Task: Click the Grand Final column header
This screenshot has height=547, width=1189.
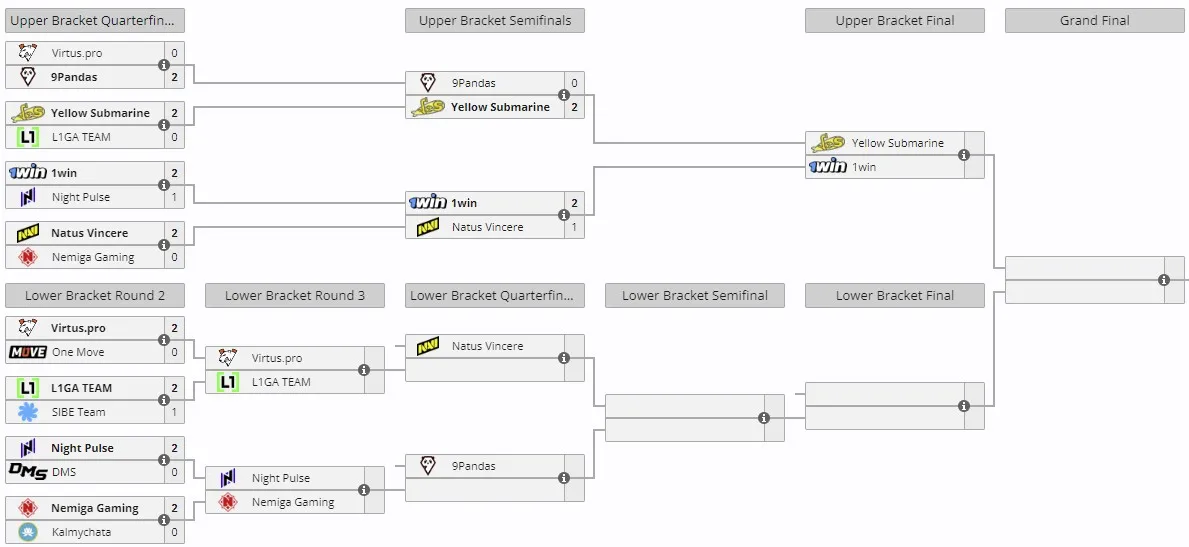Action: pos(1094,20)
